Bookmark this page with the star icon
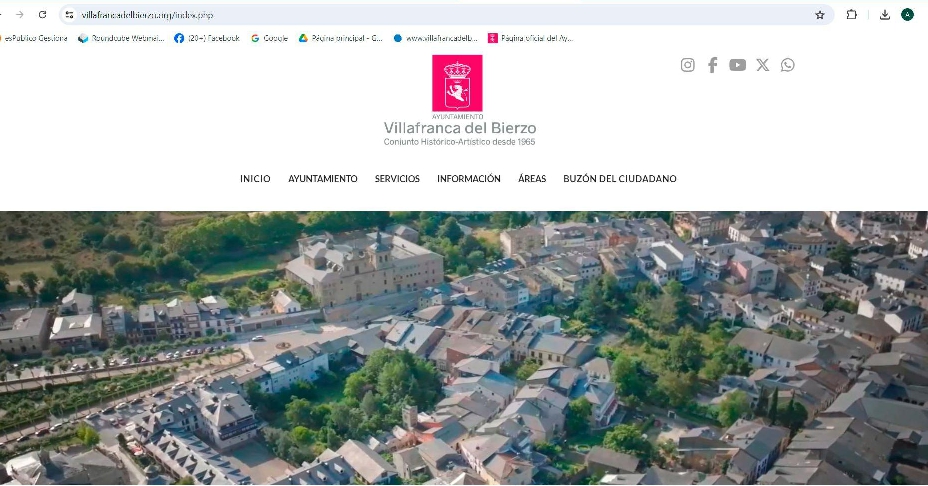Viewport: 928px width, 486px height. point(820,15)
